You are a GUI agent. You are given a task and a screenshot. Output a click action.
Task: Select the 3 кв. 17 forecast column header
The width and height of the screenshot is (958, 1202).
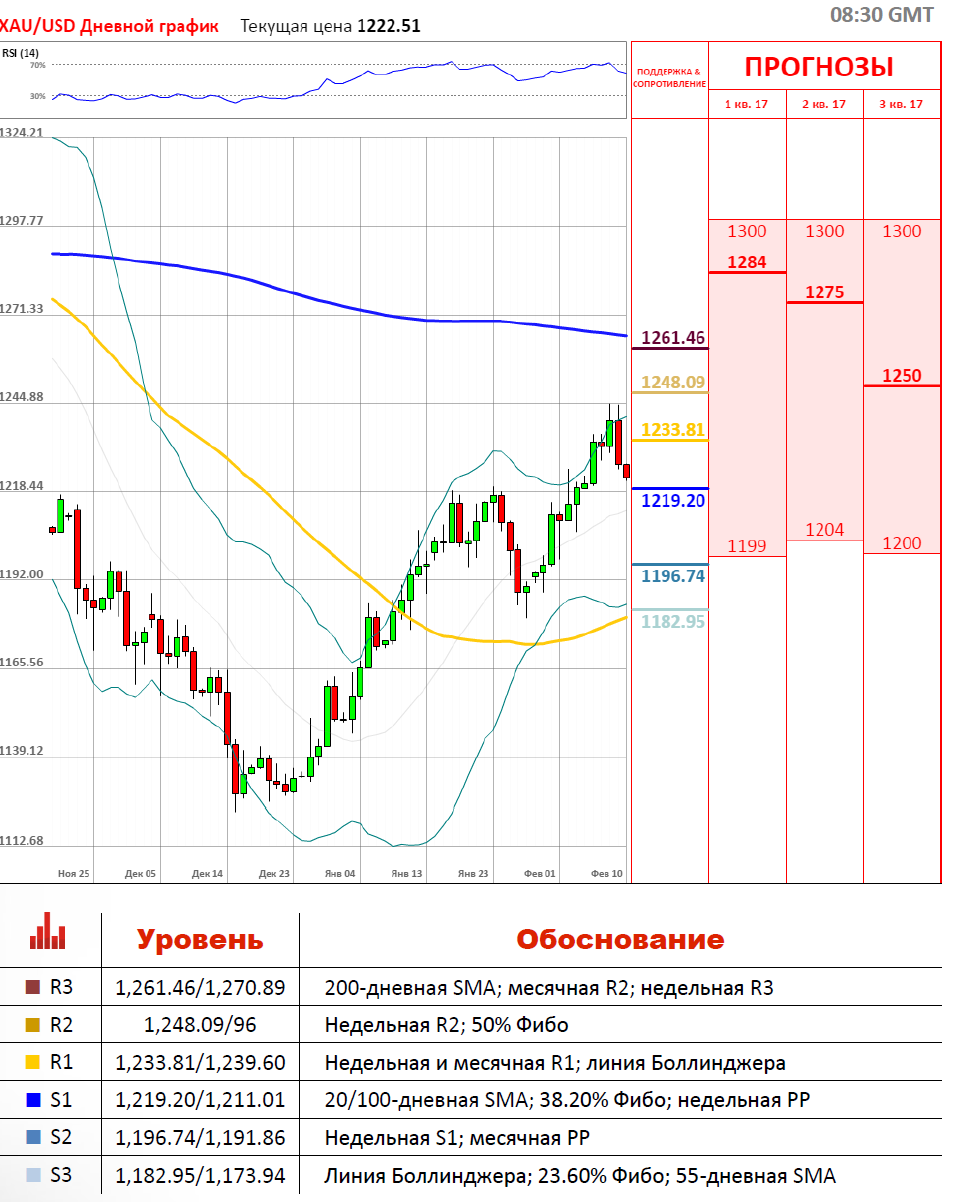pos(902,104)
